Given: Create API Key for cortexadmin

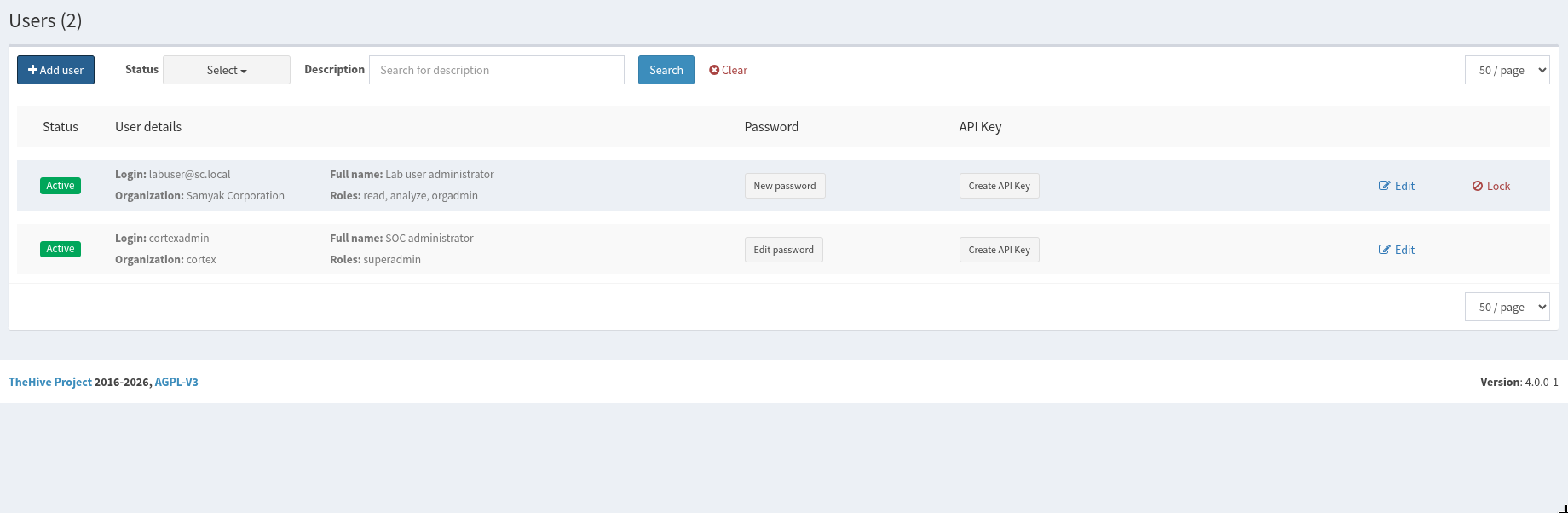Looking at the screenshot, I should 1000,250.
